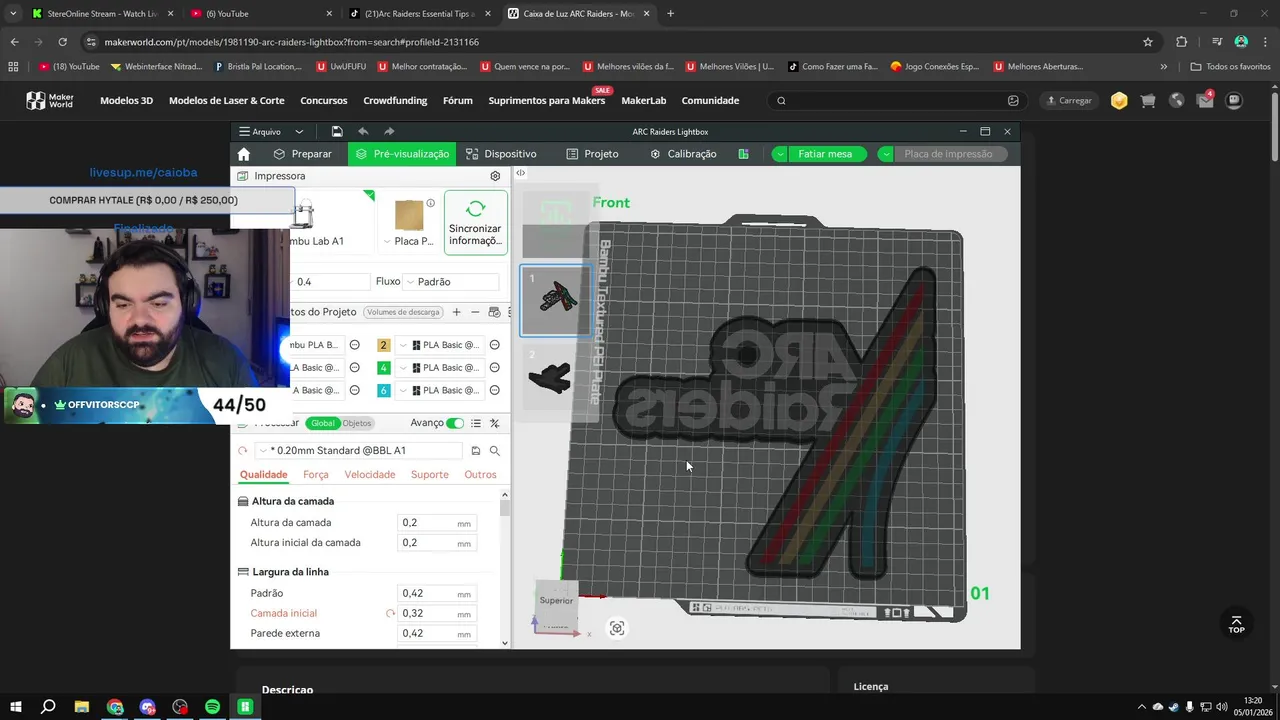Image resolution: width=1280 pixels, height=720 pixels.
Task: Click the Fatiar mesa button
Action: click(826, 154)
